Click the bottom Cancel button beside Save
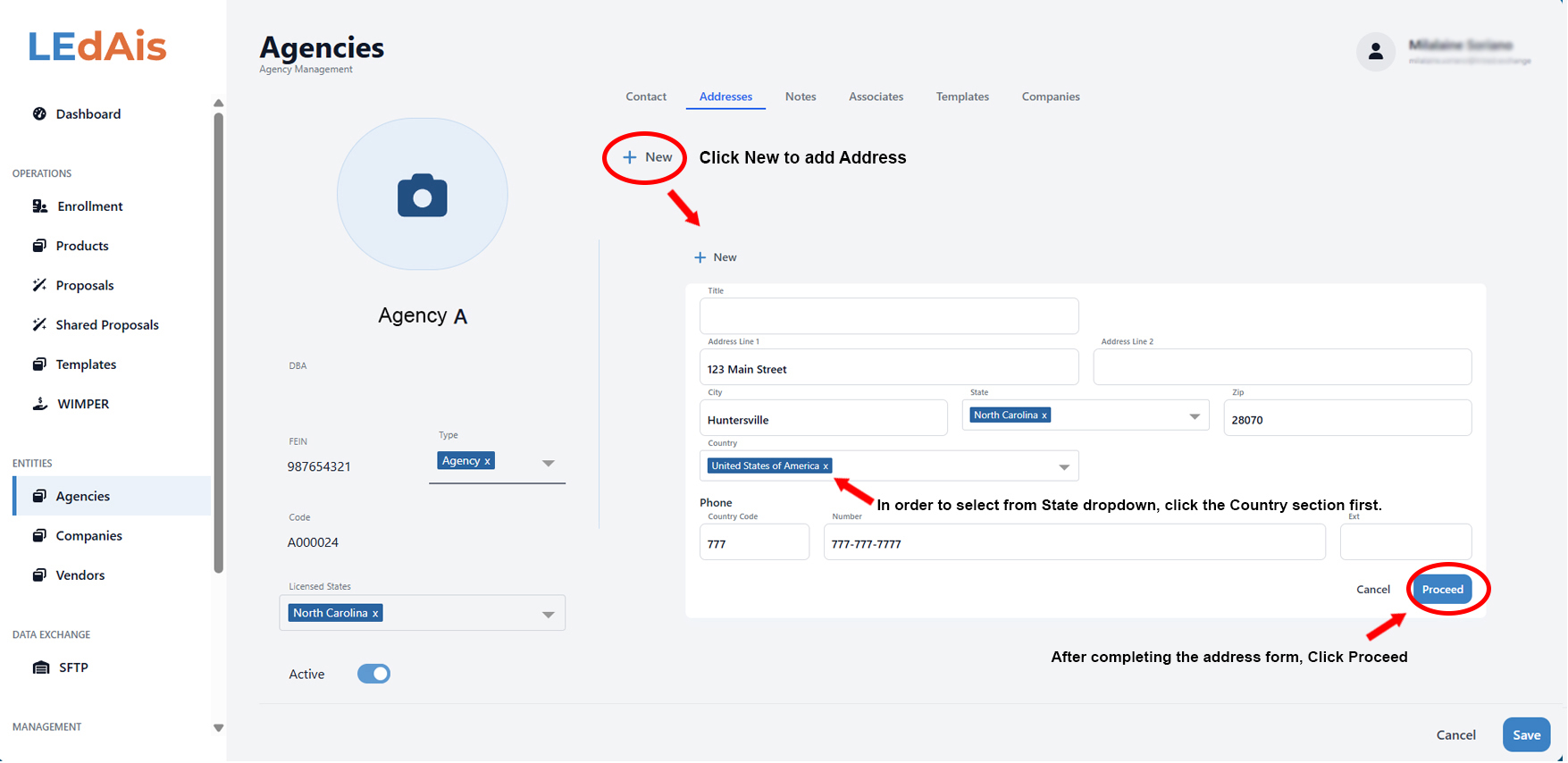Viewport: 1568px width, 763px height. tap(1455, 735)
